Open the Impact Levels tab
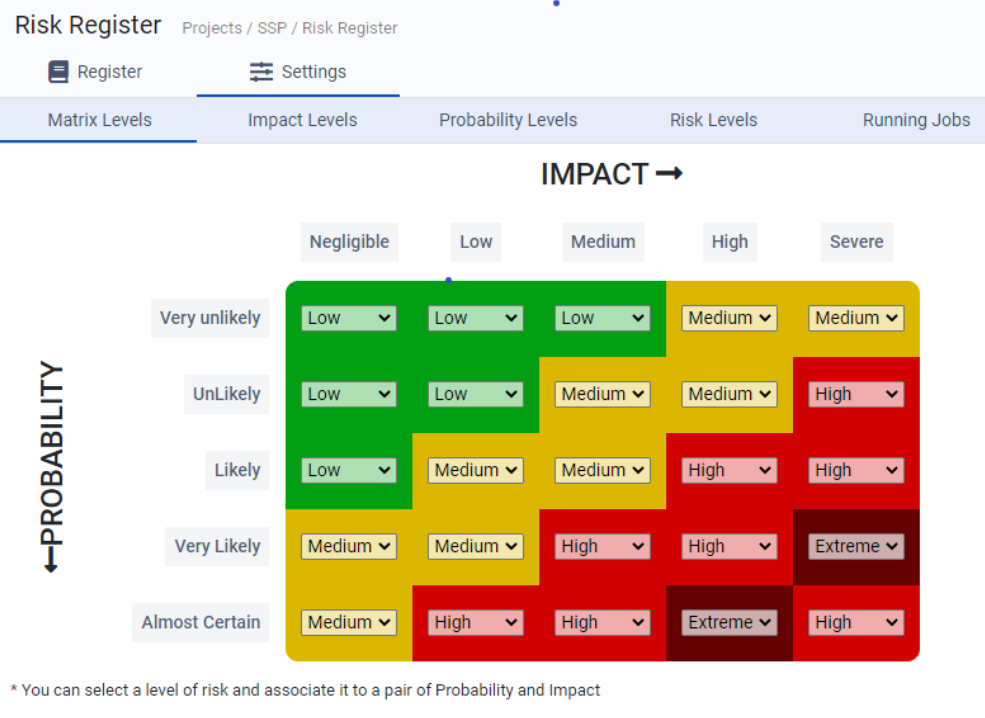The height and width of the screenshot is (718, 985). click(x=302, y=120)
